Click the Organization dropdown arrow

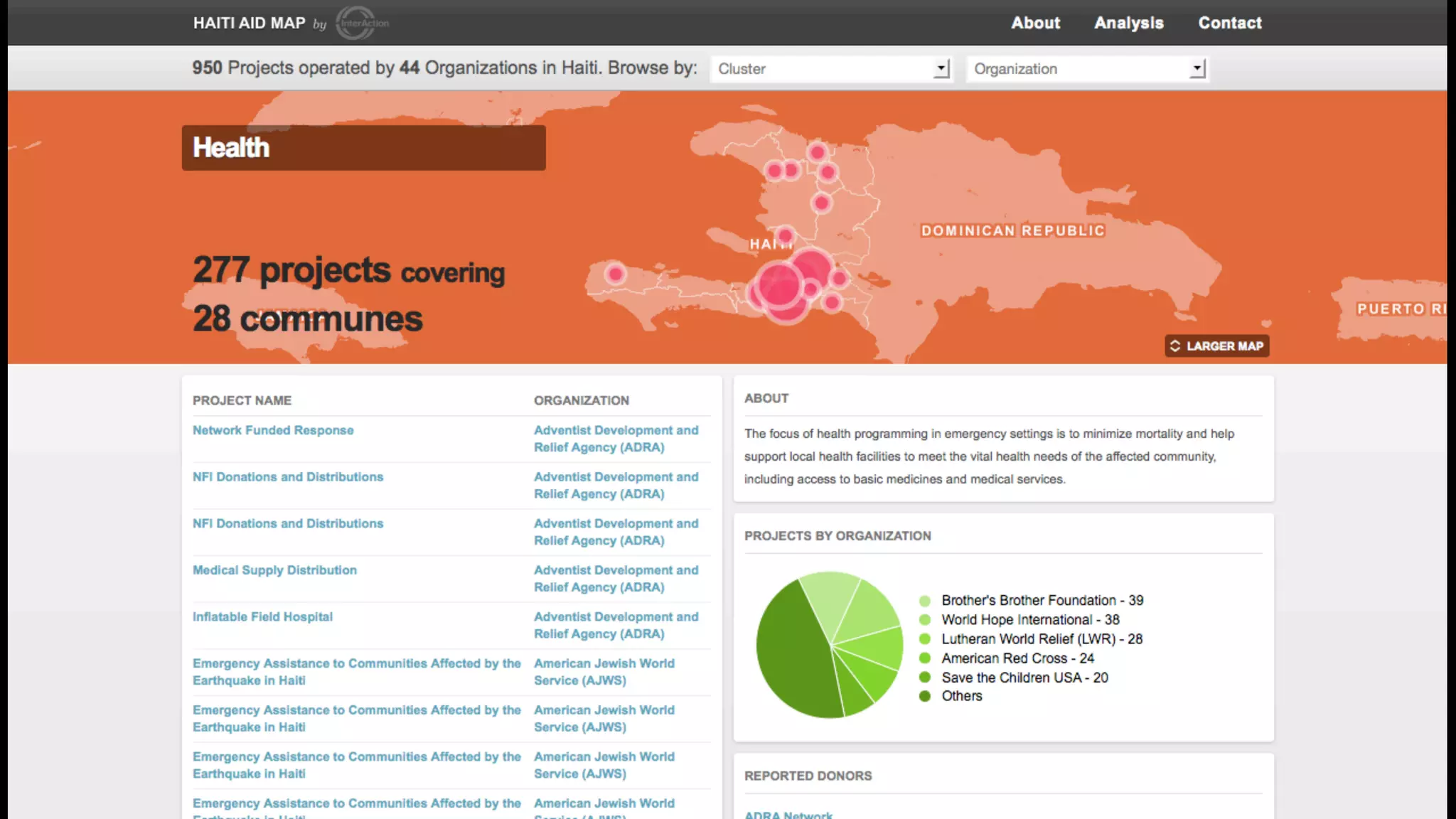point(1198,69)
